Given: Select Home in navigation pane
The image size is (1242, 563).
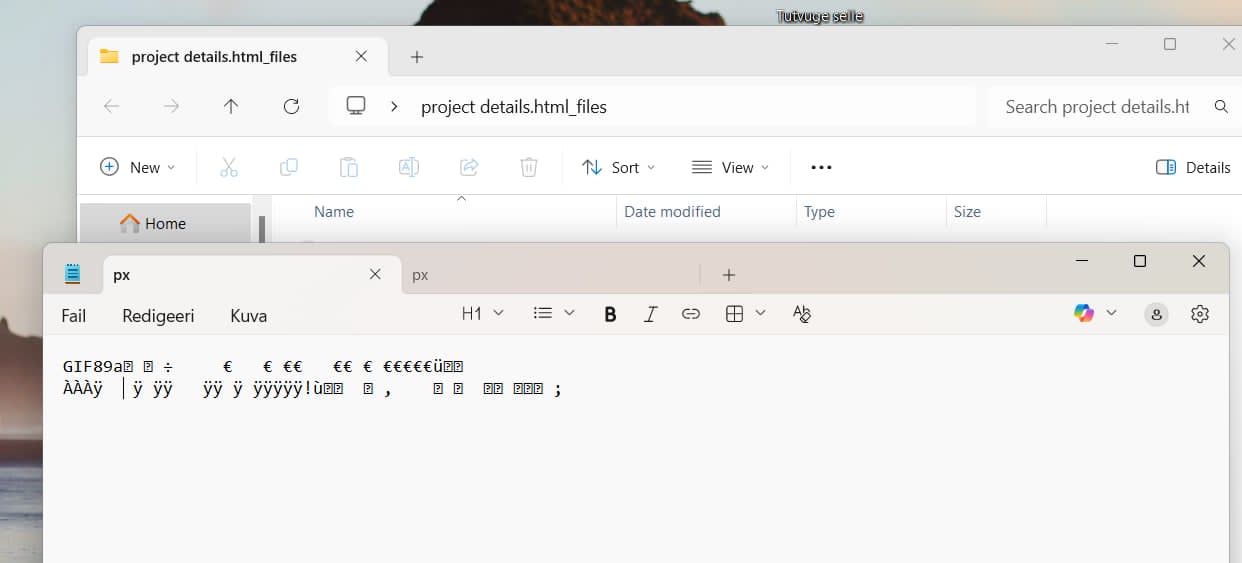Looking at the screenshot, I should (x=164, y=224).
